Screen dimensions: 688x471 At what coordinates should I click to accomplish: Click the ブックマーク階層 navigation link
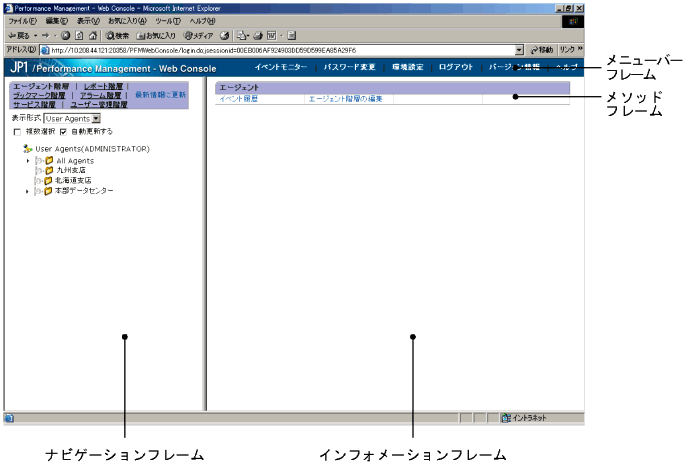coord(39,95)
